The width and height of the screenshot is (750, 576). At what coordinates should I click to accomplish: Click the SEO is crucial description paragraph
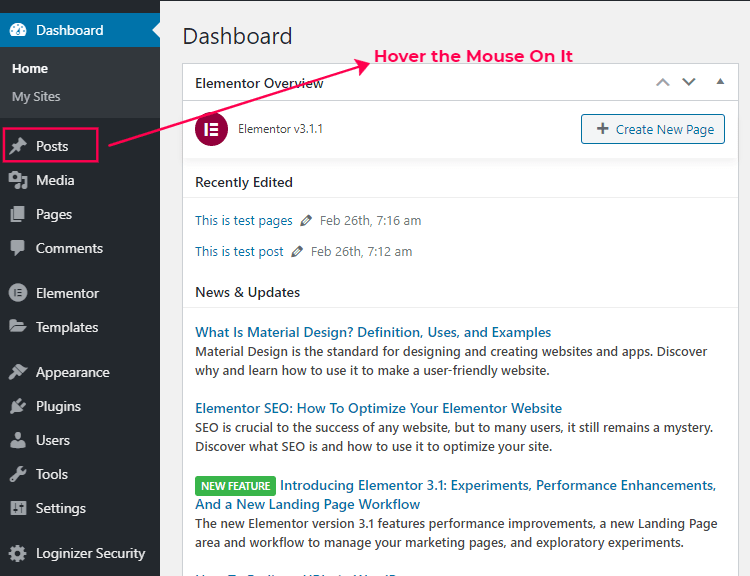pos(454,437)
